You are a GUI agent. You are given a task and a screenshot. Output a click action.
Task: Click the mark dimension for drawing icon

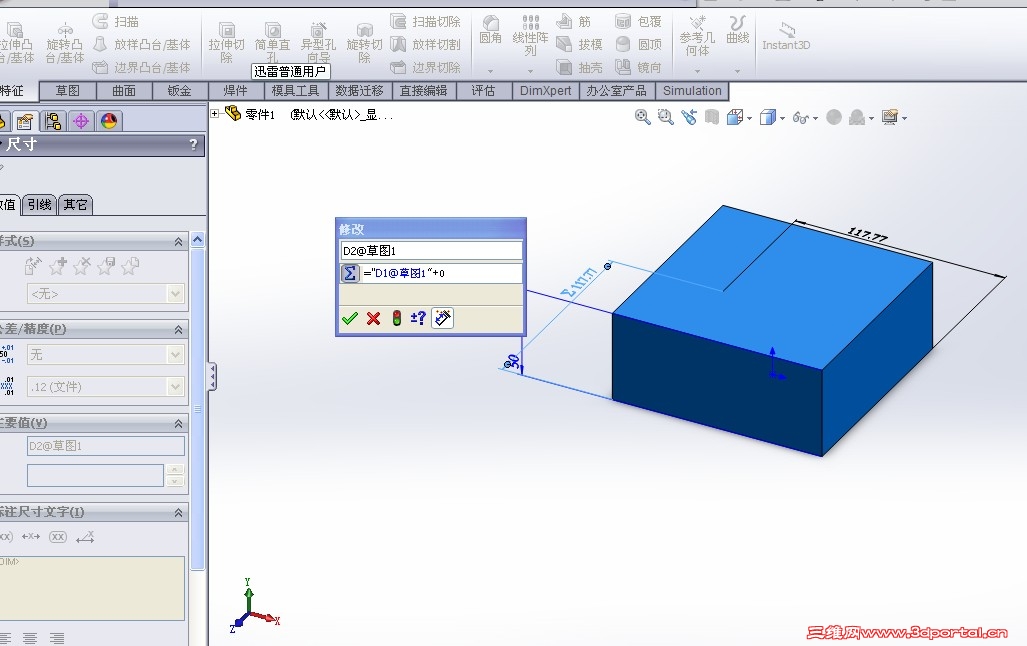point(443,318)
